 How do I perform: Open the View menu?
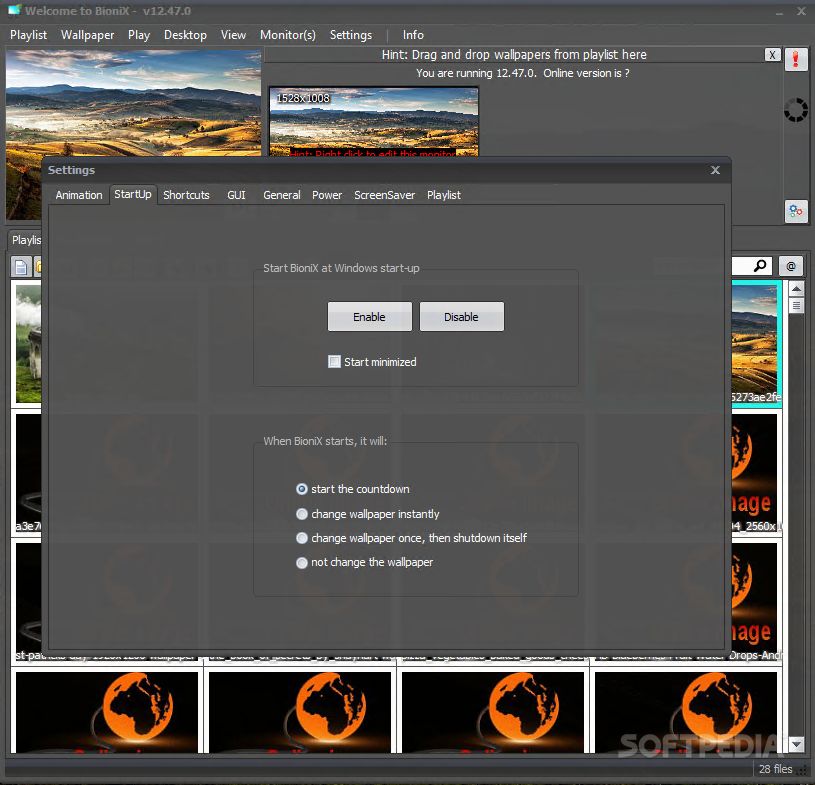pyautogui.click(x=233, y=35)
